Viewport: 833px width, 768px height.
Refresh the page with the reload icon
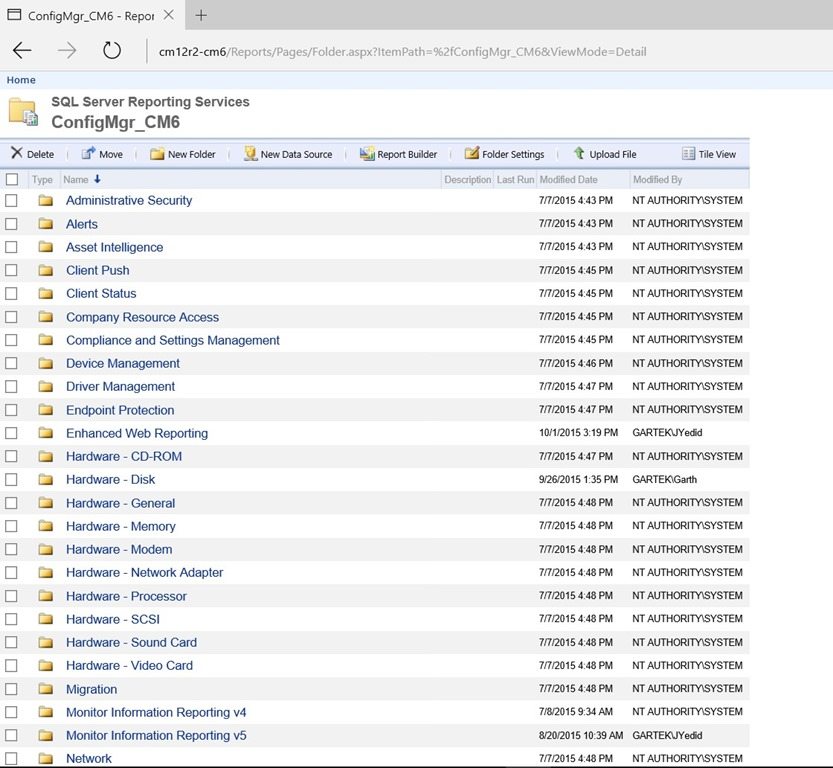[112, 51]
